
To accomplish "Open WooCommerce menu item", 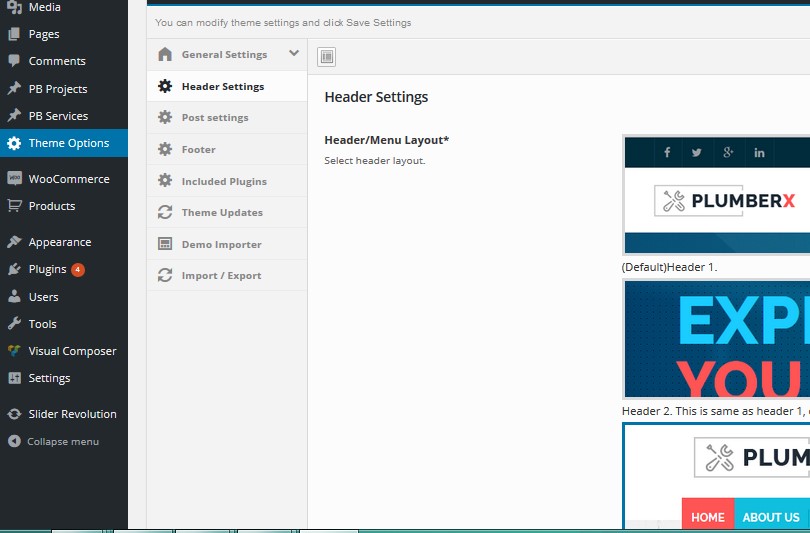I will click(64, 179).
